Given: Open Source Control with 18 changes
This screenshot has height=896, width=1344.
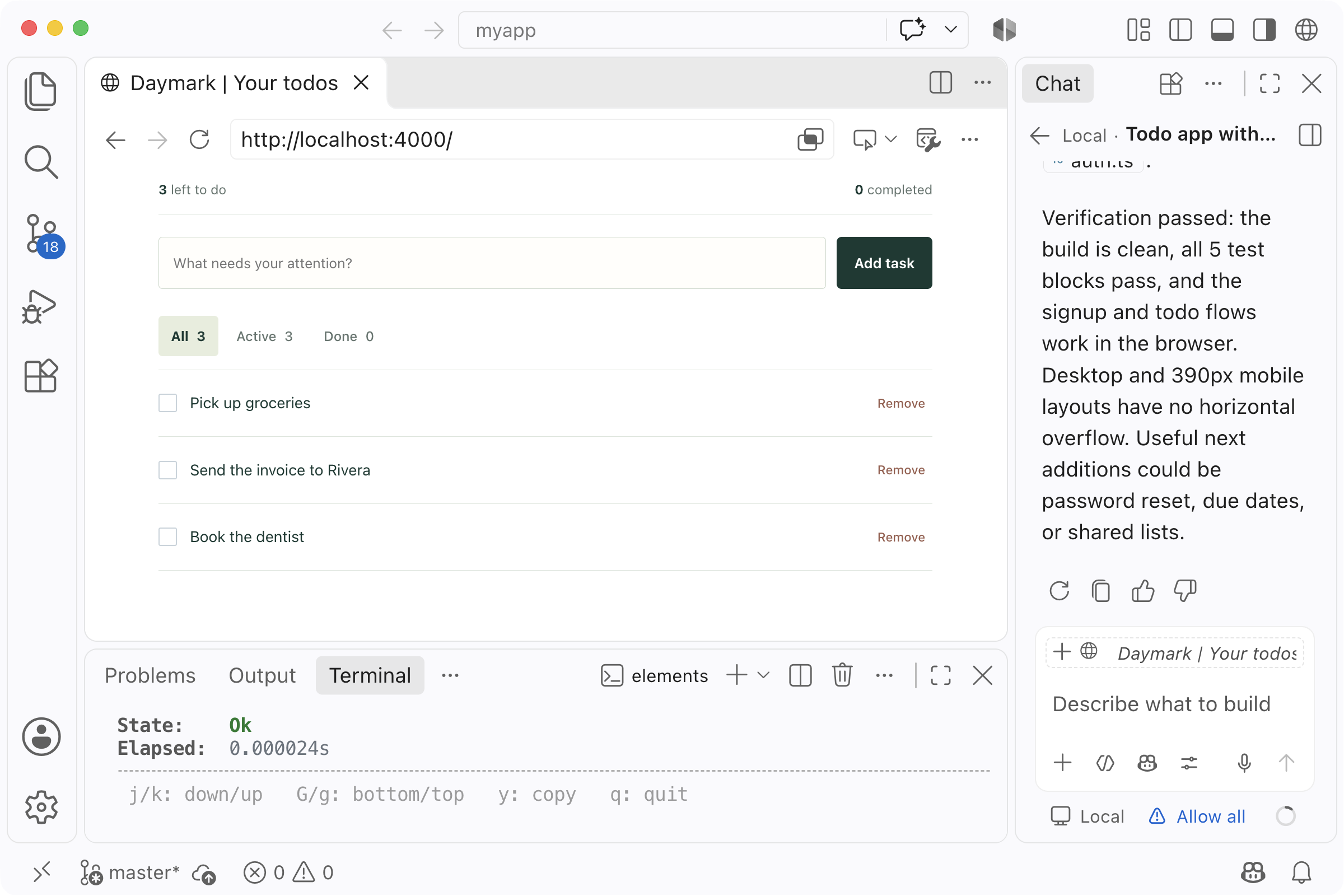Looking at the screenshot, I should tap(43, 235).
